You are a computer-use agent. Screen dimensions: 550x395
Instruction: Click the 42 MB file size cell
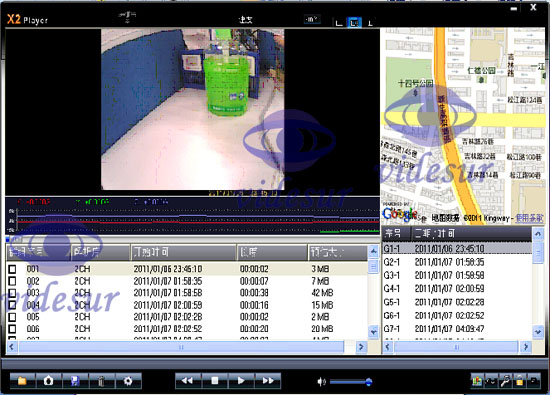coord(322,293)
